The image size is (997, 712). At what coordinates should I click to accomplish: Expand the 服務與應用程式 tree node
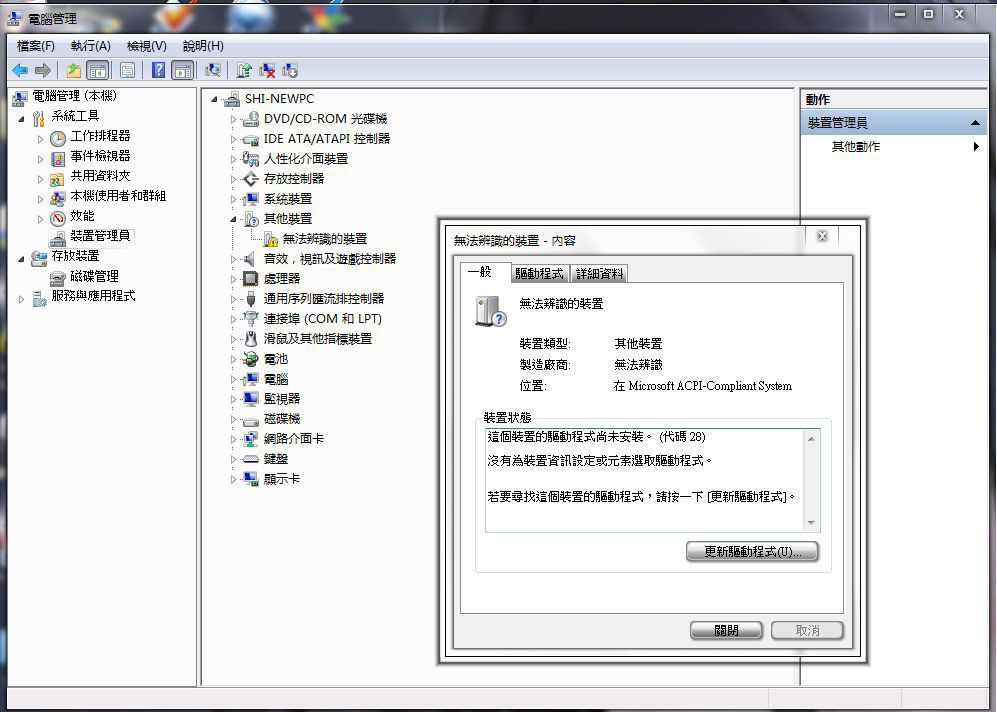[21, 299]
